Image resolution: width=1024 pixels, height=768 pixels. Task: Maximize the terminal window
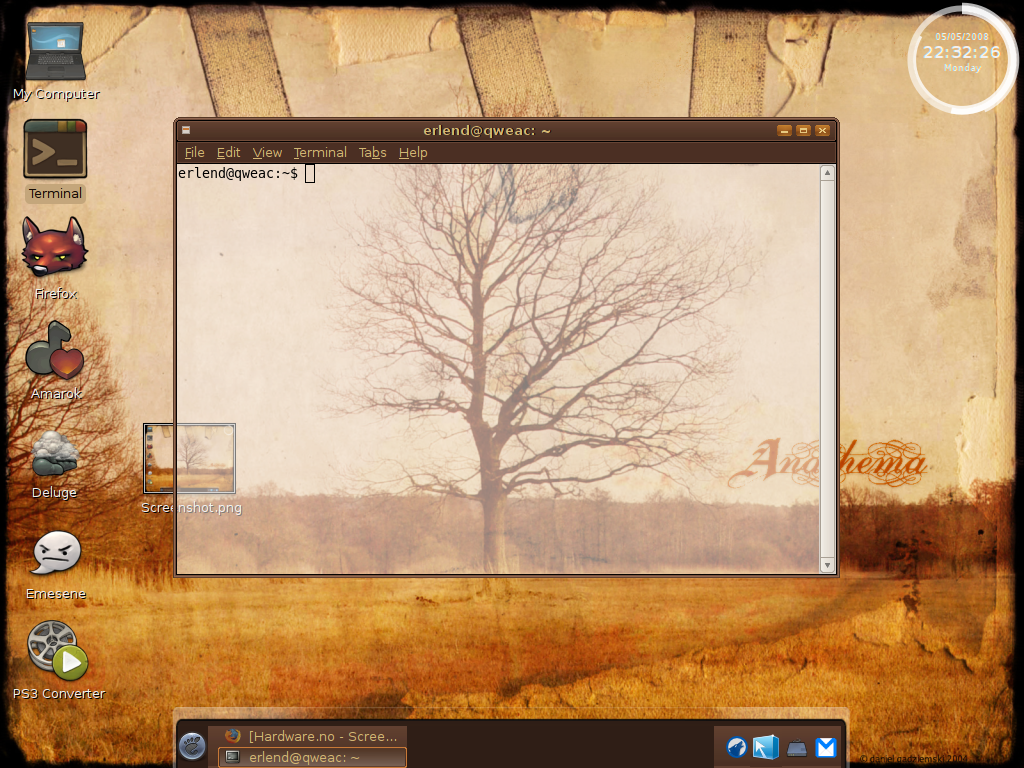click(x=803, y=131)
